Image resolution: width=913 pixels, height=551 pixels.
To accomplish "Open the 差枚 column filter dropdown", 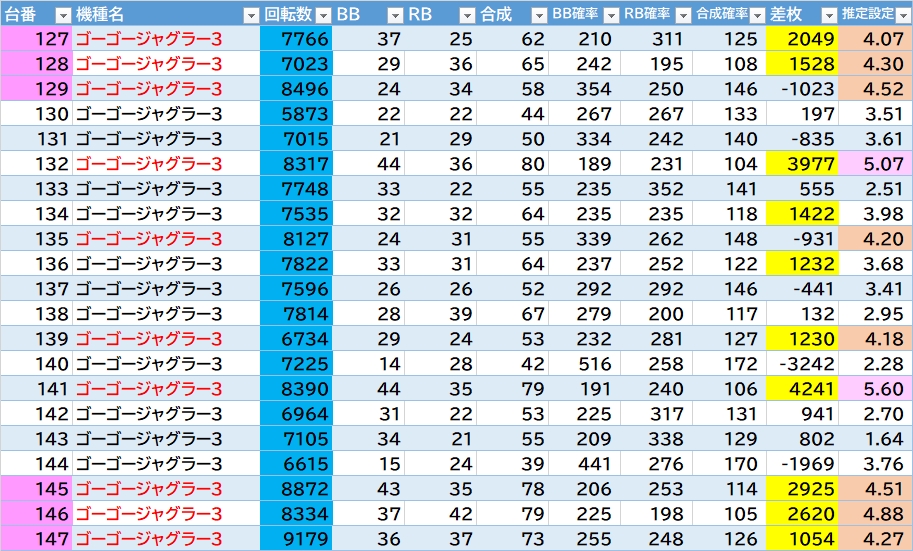I will (829, 15).
